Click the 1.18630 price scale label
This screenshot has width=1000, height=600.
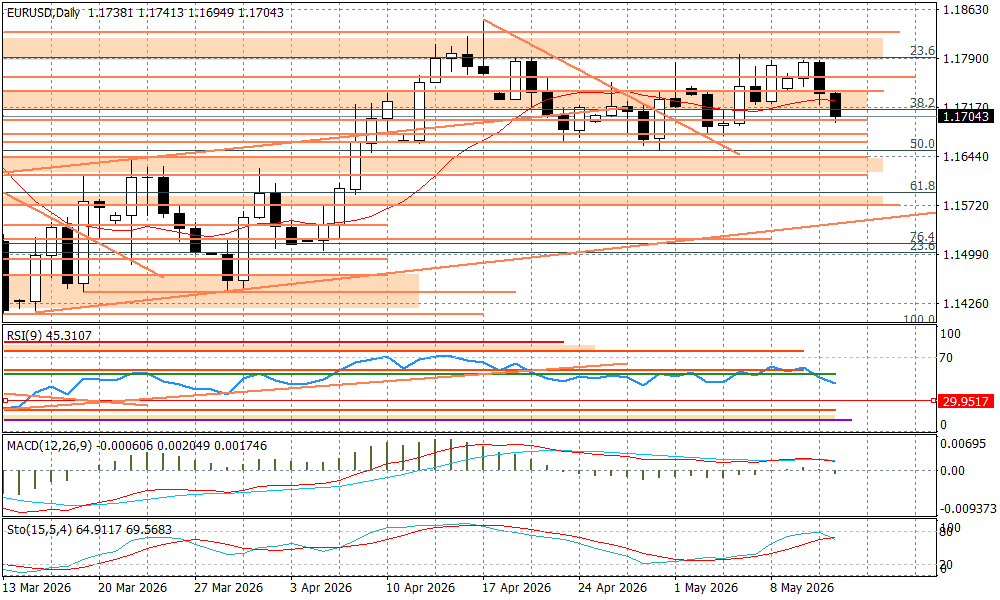[x=965, y=10]
